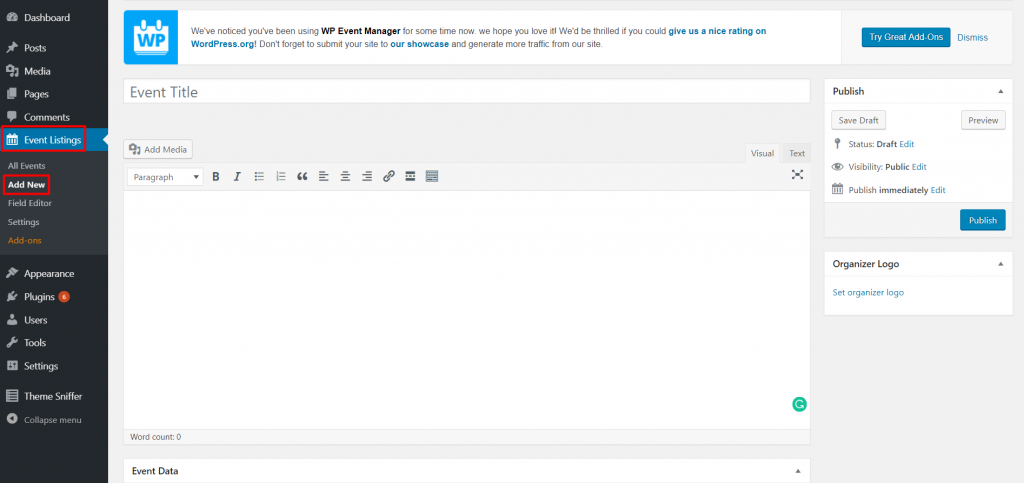Focus the Event Title input field
The width and height of the screenshot is (1024, 483).
point(466,91)
